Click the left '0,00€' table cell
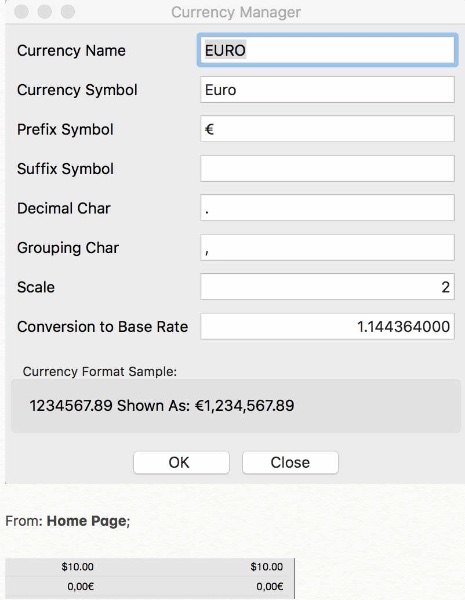Image resolution: width=465 pixels, height=600 pixels. pos(81,586)
